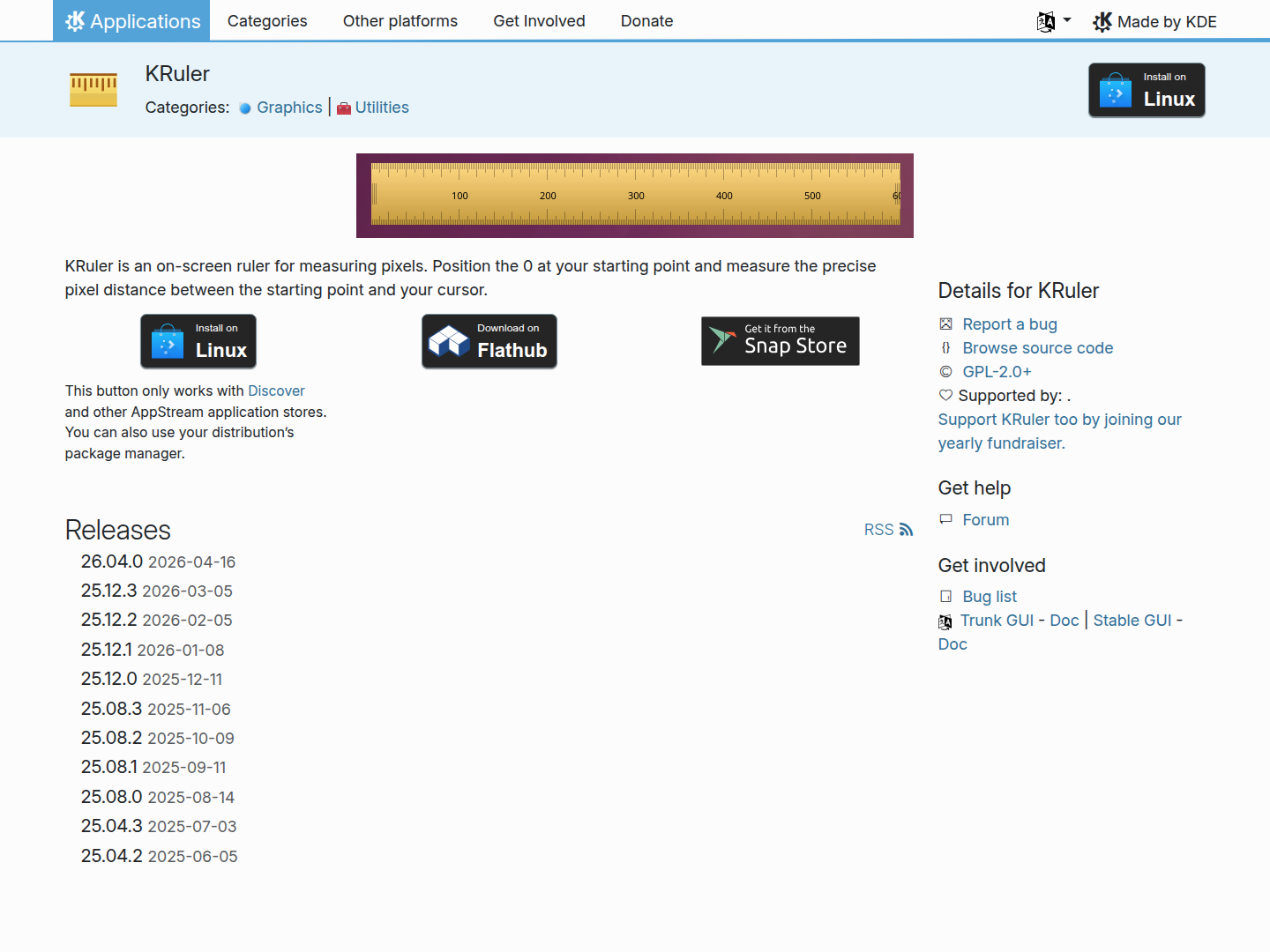This screenshot has height=952, width=1270.
Task: Click the Get help heading
Action: pos(975,488)
